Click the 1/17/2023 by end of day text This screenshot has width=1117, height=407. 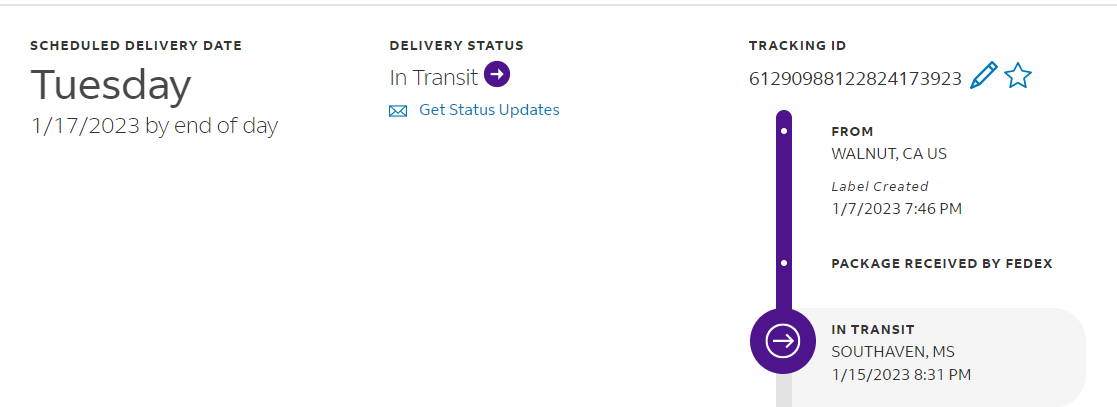pos(154,126)
